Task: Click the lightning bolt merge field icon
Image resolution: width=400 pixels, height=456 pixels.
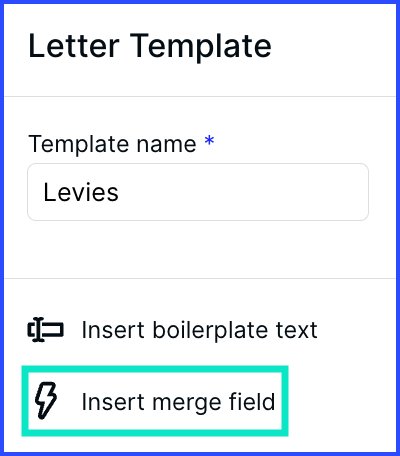Action: (46, 401)
